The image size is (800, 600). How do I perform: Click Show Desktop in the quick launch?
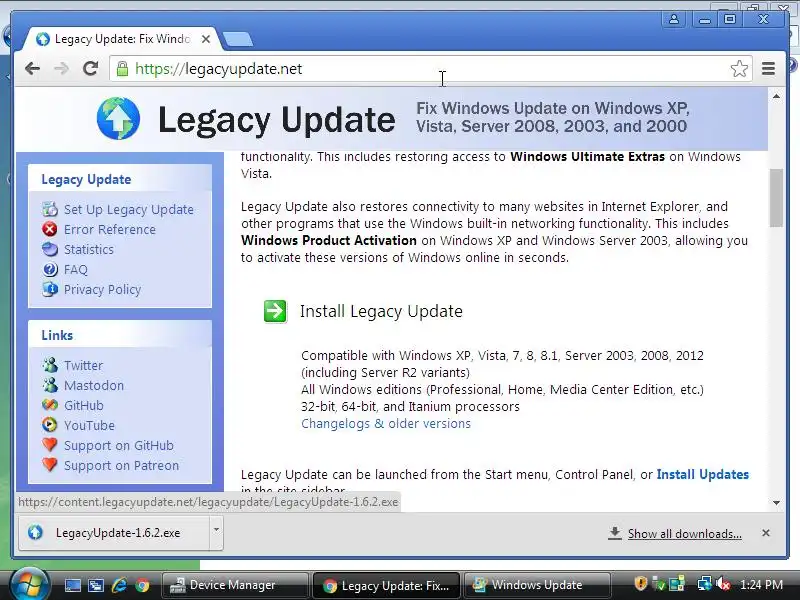coord(72,585)
